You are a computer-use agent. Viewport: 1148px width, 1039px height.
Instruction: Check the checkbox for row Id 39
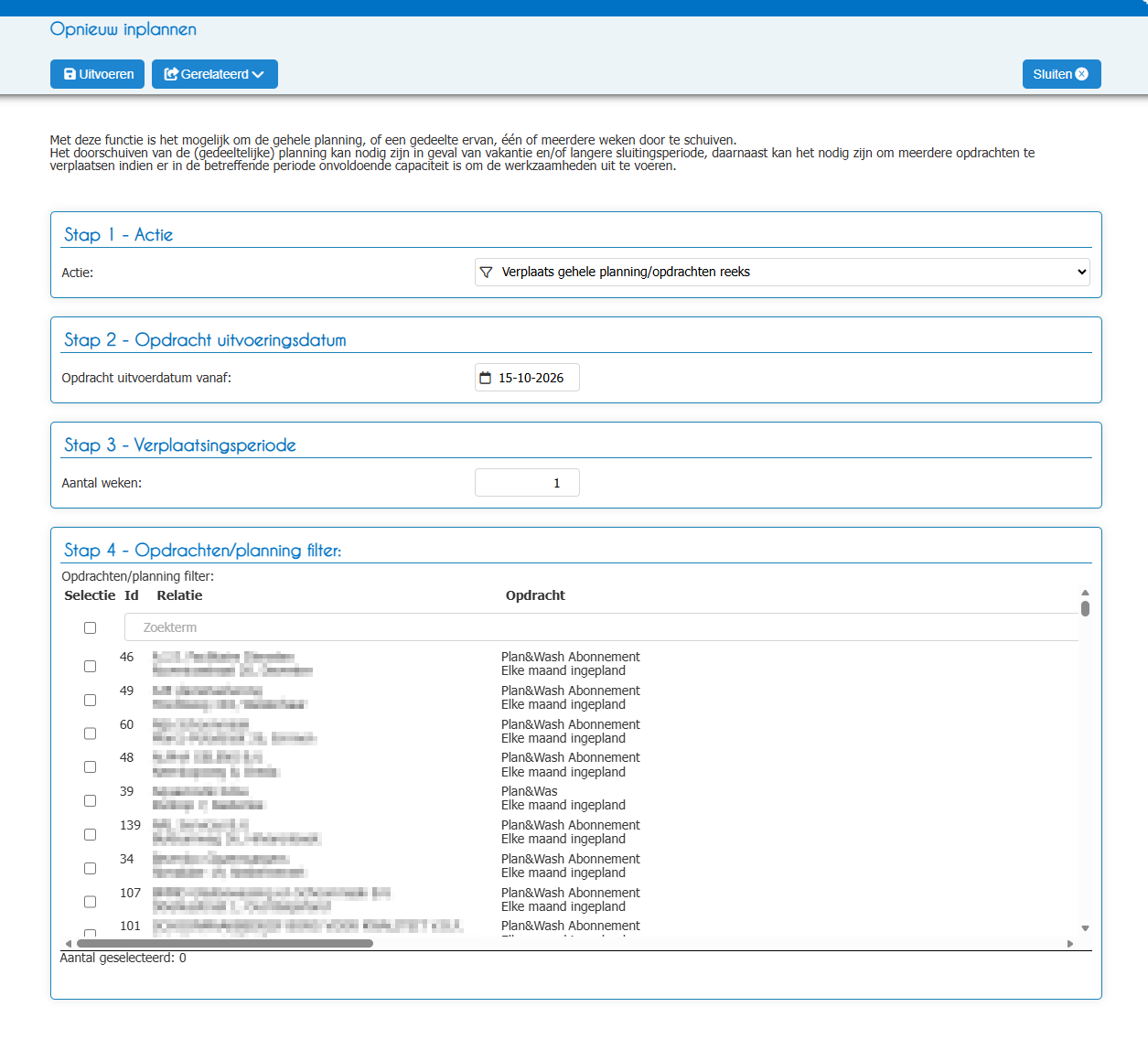[90, 800]
